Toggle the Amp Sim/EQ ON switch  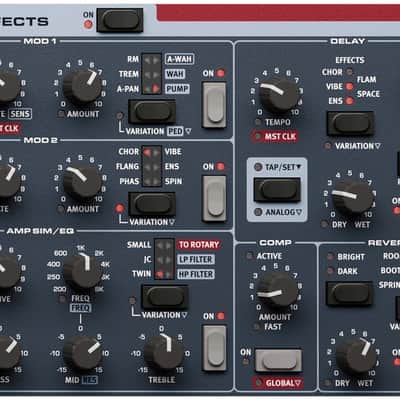click(x=215, y=348)
